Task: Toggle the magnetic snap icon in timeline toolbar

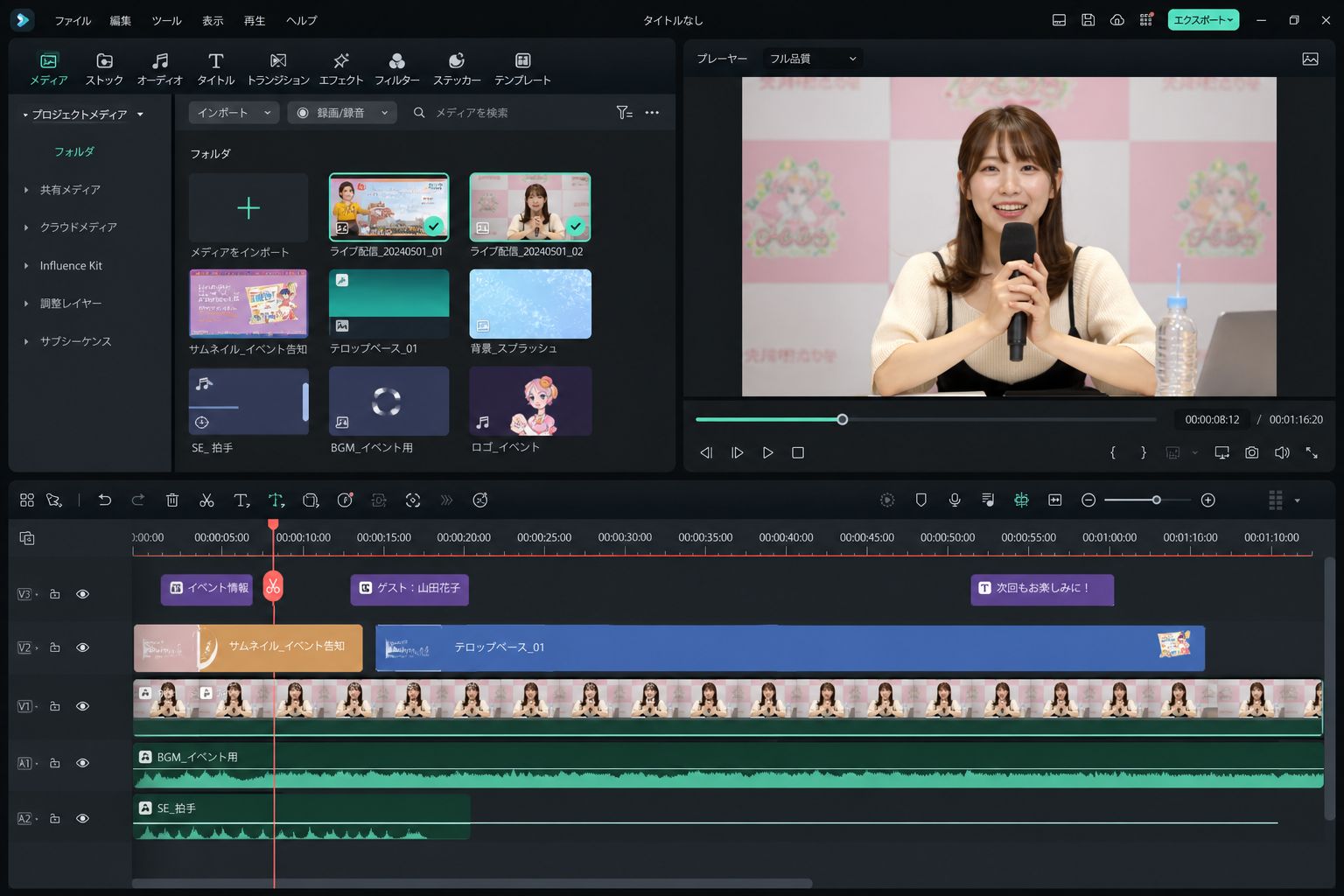Action: click(1021, 500)
